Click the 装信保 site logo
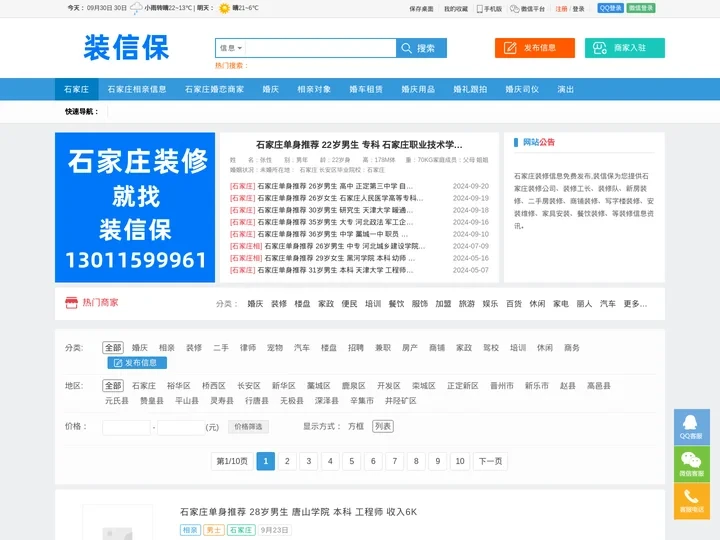This screenshot has width=720, height=540. pos(126,48)
